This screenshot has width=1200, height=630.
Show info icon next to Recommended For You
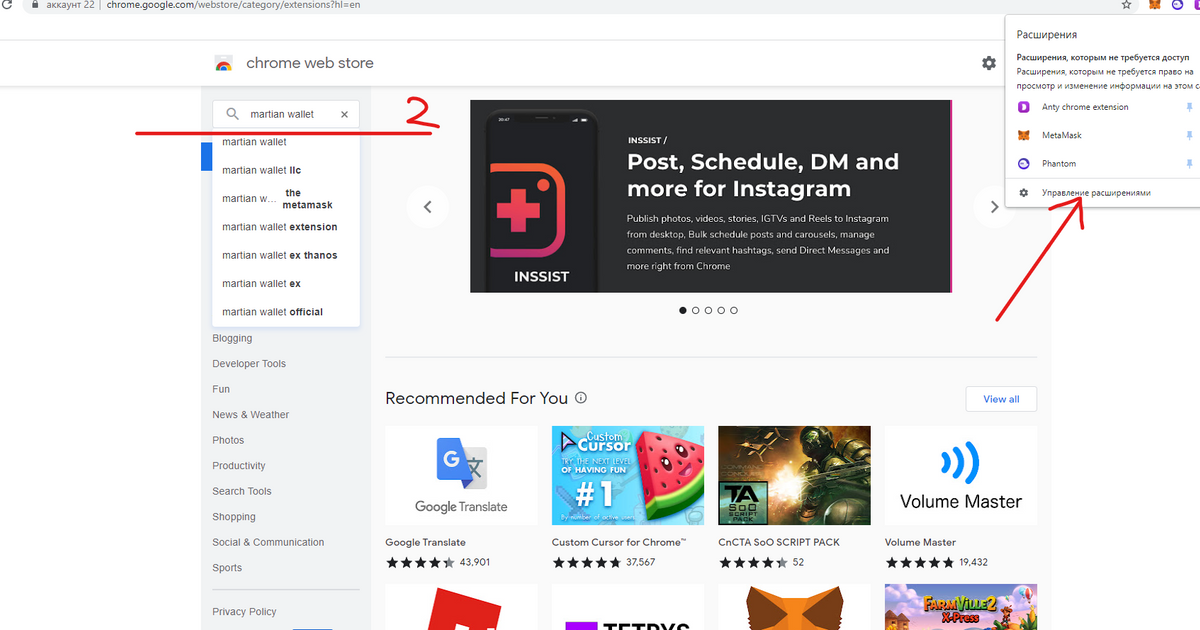[581, 398]
